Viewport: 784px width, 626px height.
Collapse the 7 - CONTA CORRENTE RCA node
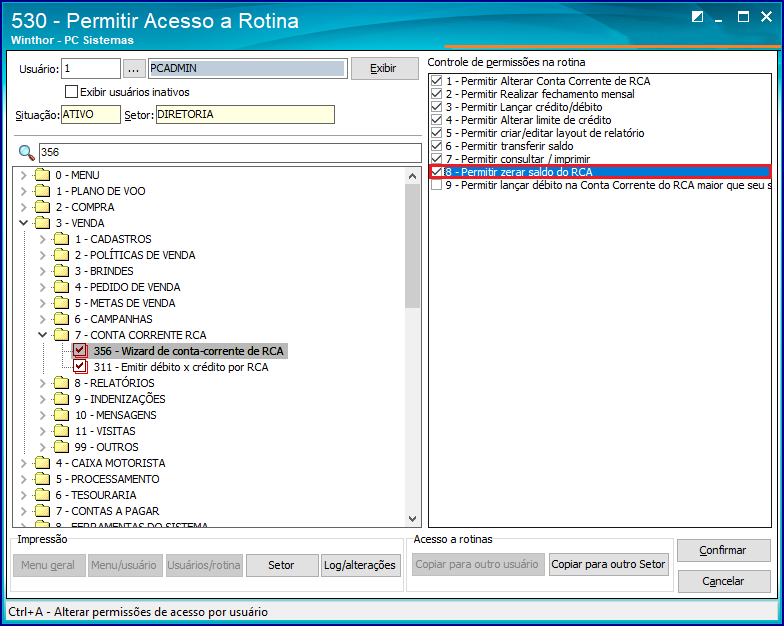[x=42, y=335]
